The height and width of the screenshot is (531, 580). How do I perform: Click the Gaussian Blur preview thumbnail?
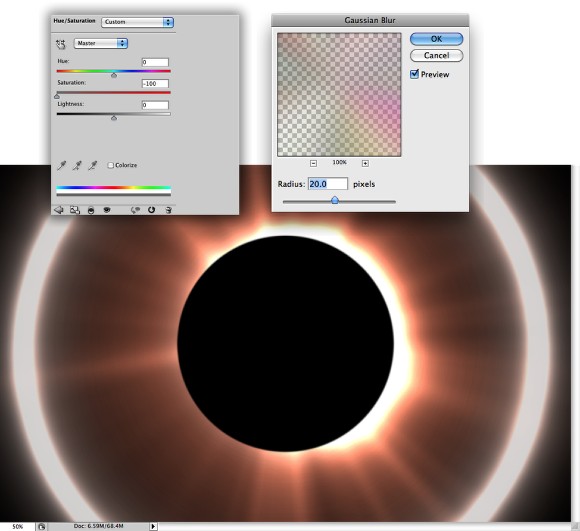click(x=339, y=95)
